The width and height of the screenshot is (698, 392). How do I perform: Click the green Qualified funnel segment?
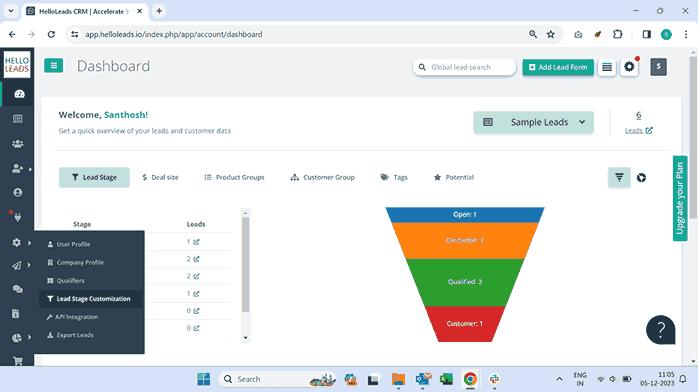[465, 282]
